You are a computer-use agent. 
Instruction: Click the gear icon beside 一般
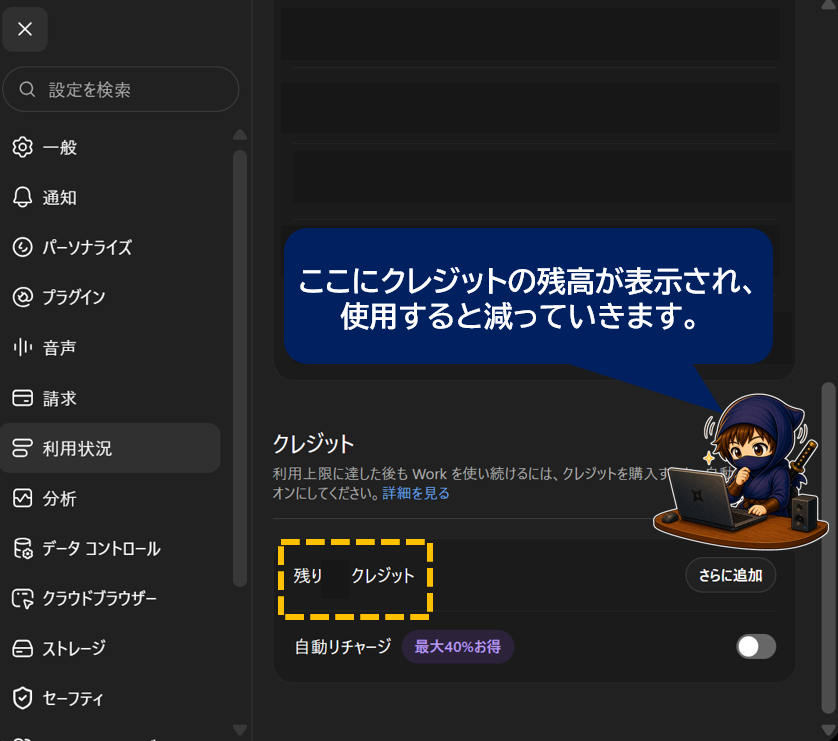22,147
